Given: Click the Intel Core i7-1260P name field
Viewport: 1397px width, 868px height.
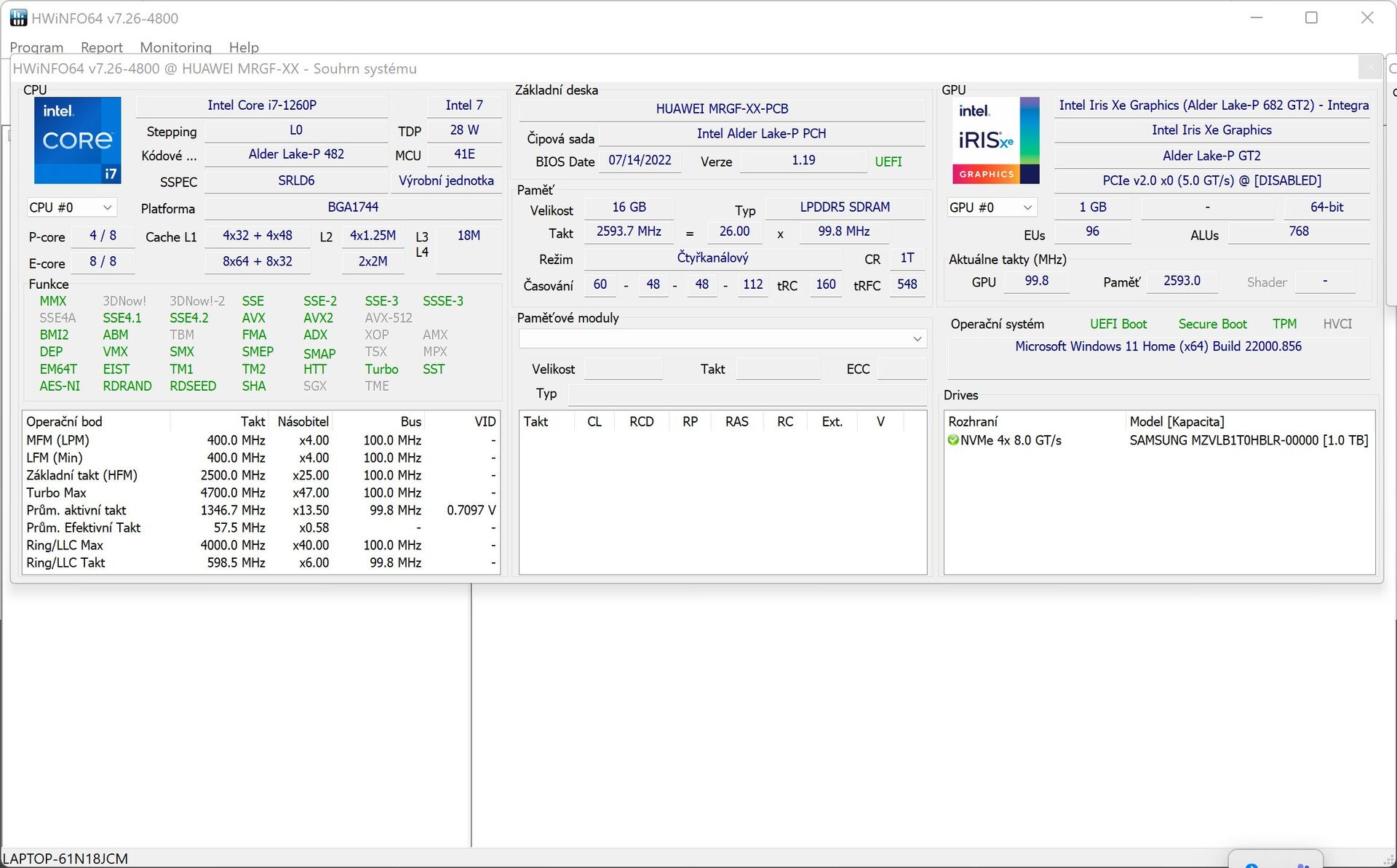Looking at the screenshot, I should [x=262, y=105].
